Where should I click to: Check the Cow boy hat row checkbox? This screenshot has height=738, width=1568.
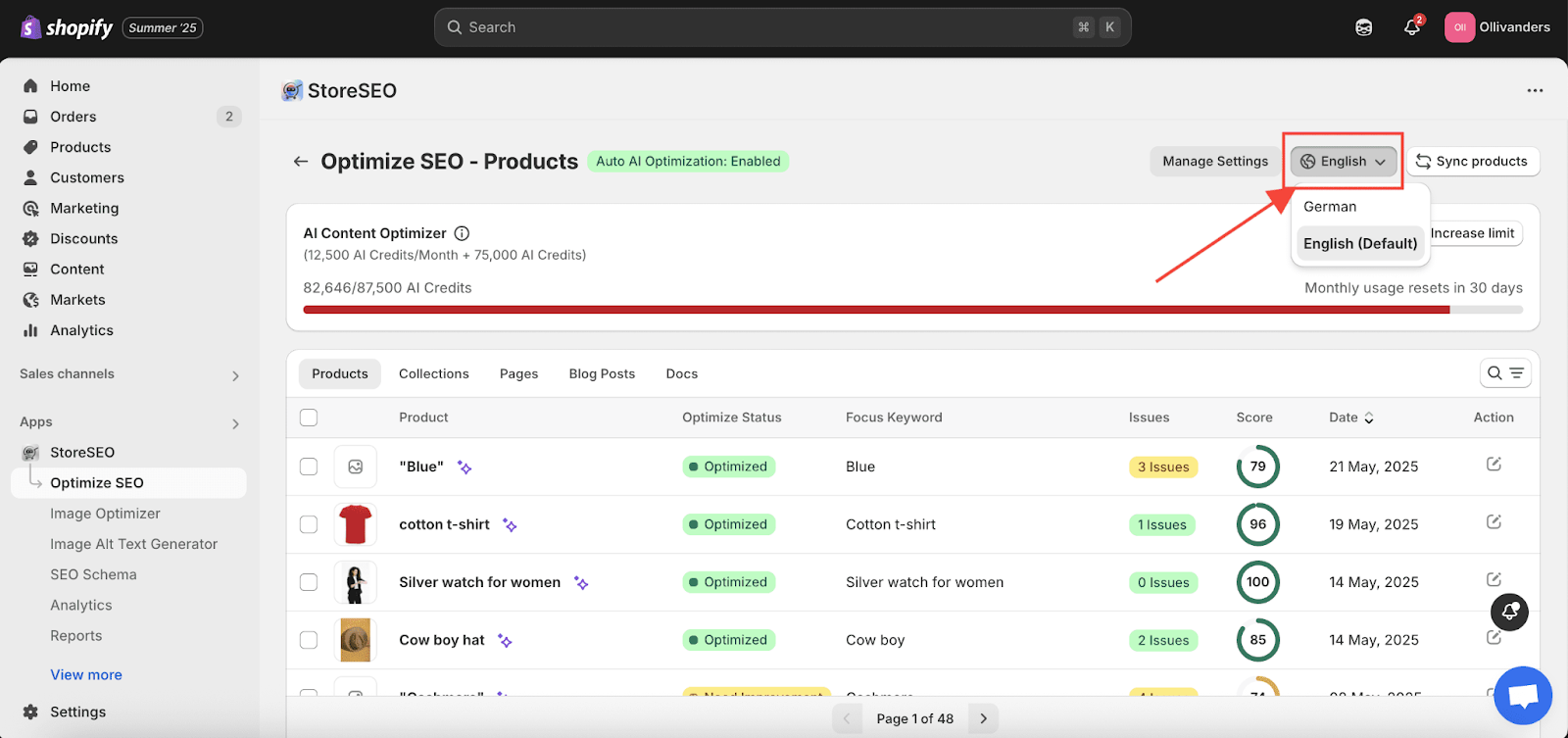pyautogui.click(x=309, y=640)
